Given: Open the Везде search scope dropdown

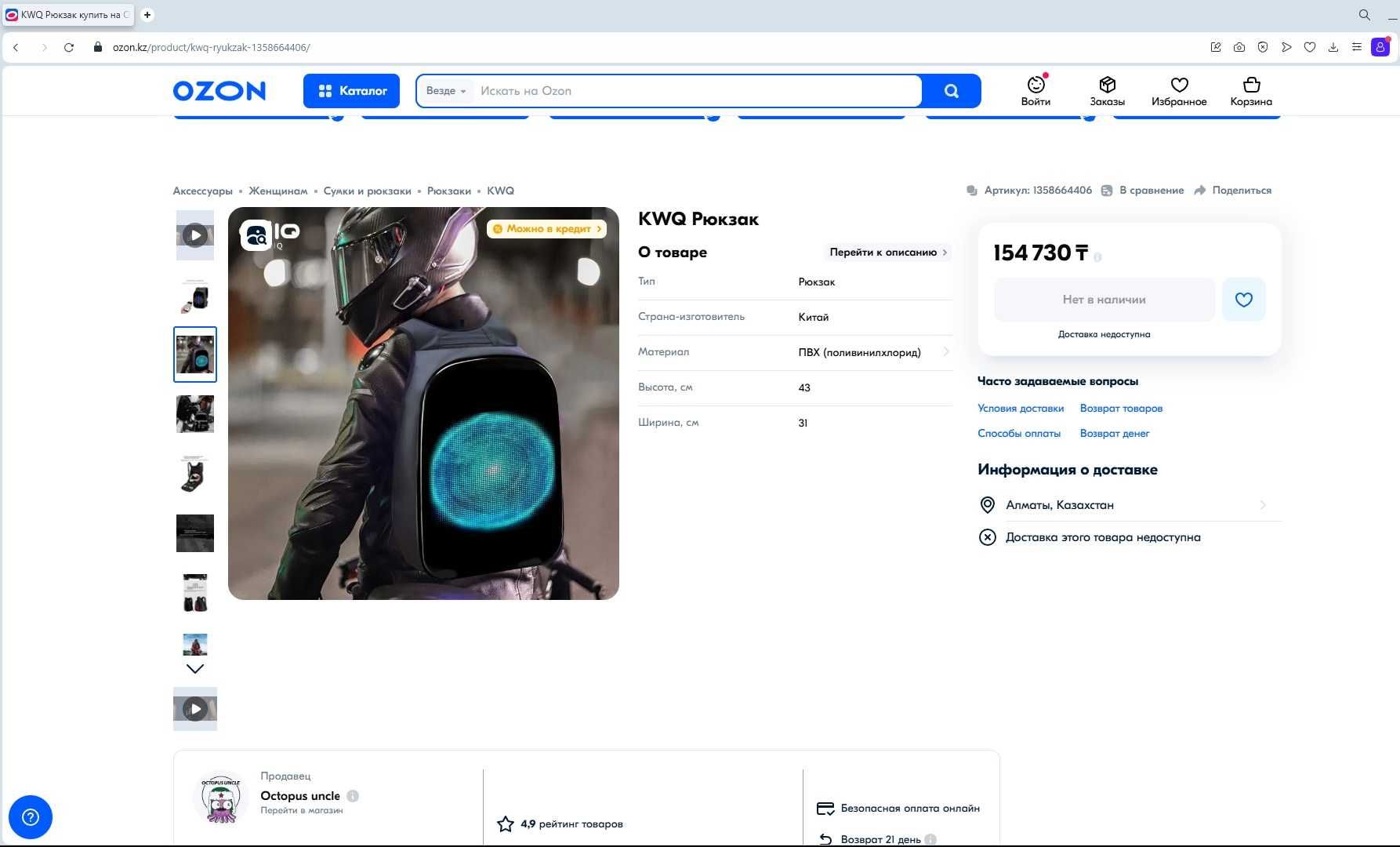Looking at the screenshot, I should point(446,91).
